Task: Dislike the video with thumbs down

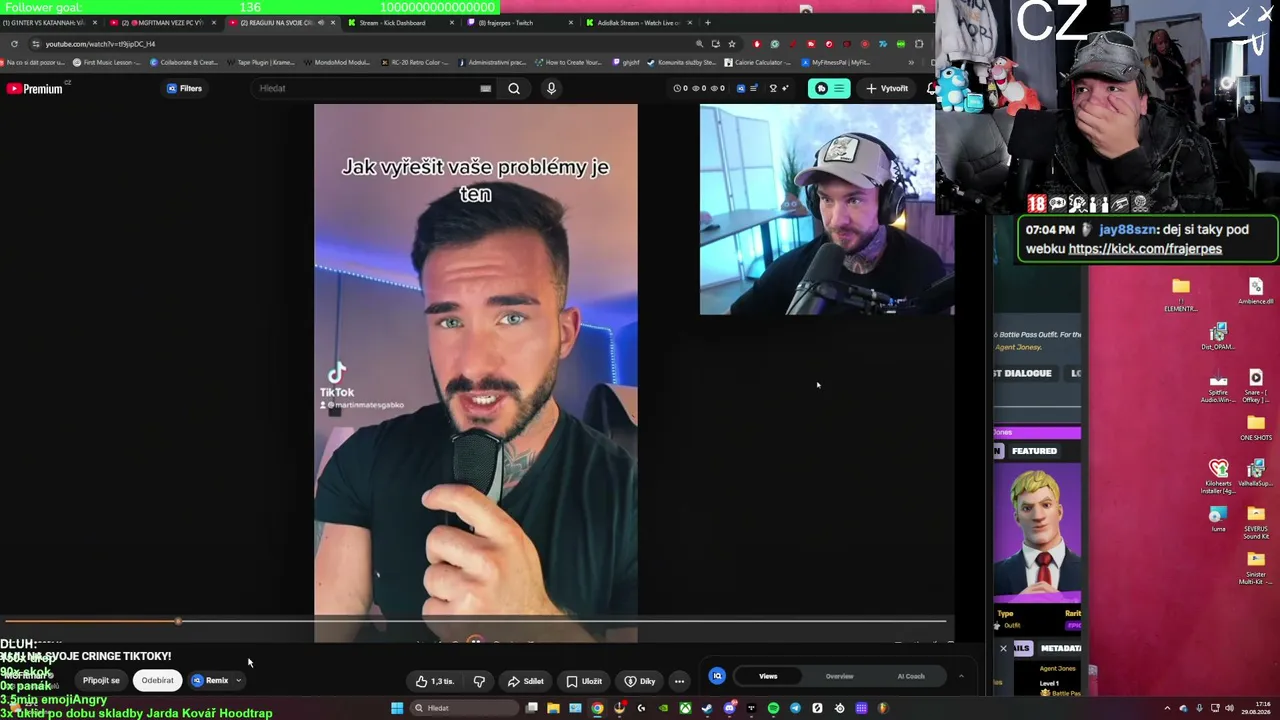Action: pyautogui.click(x=479, y=681)
